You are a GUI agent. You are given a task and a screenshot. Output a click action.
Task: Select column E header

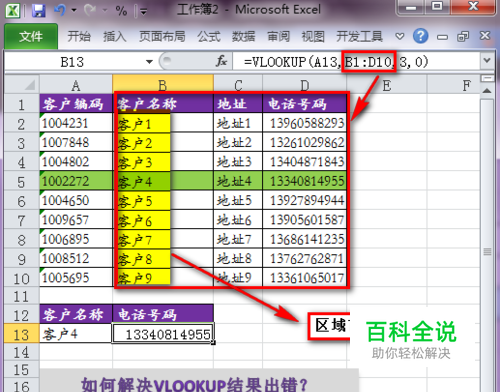click(387, 85)
